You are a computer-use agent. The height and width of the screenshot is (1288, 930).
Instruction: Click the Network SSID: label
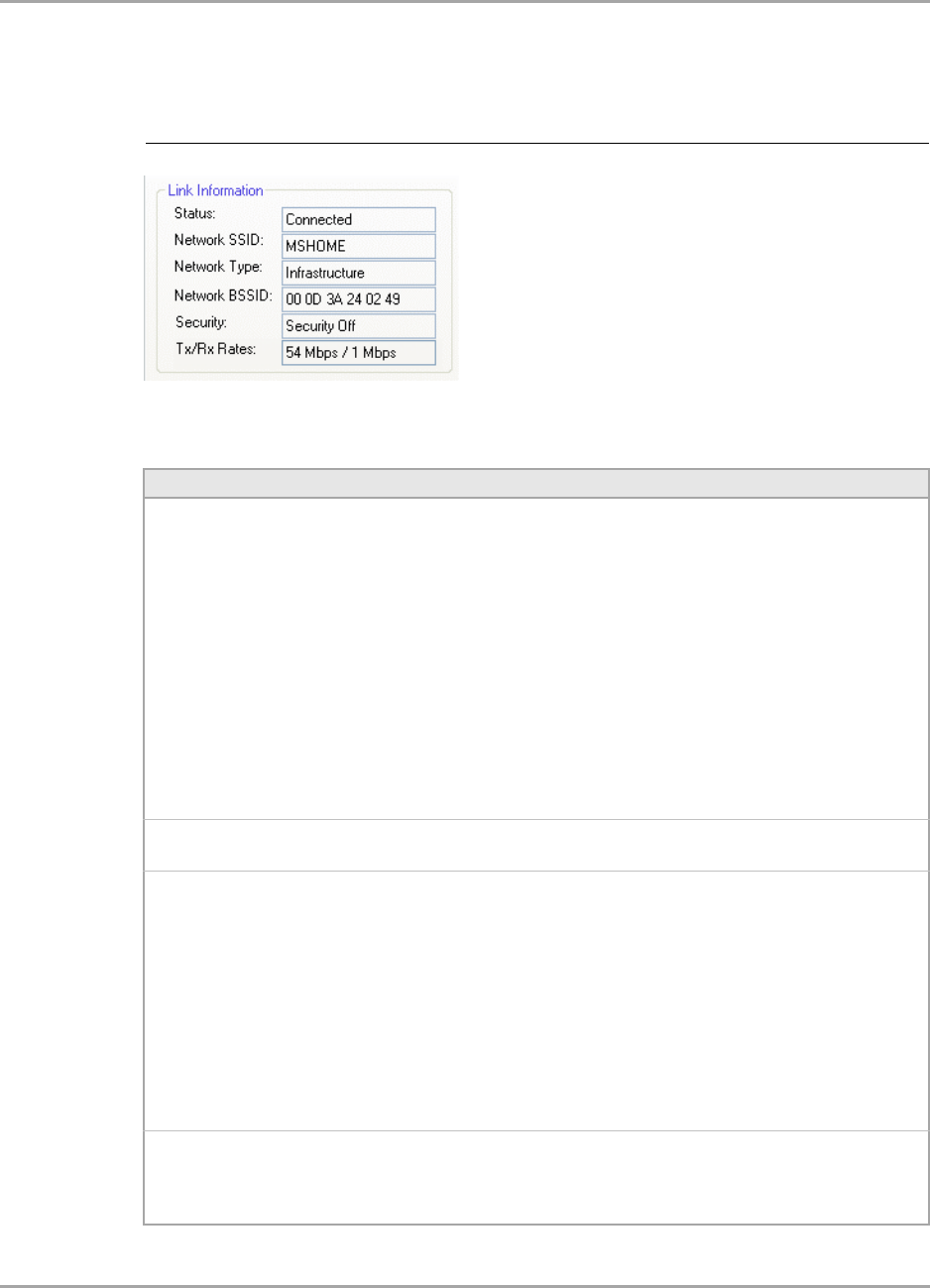click(x=219, y=240)
